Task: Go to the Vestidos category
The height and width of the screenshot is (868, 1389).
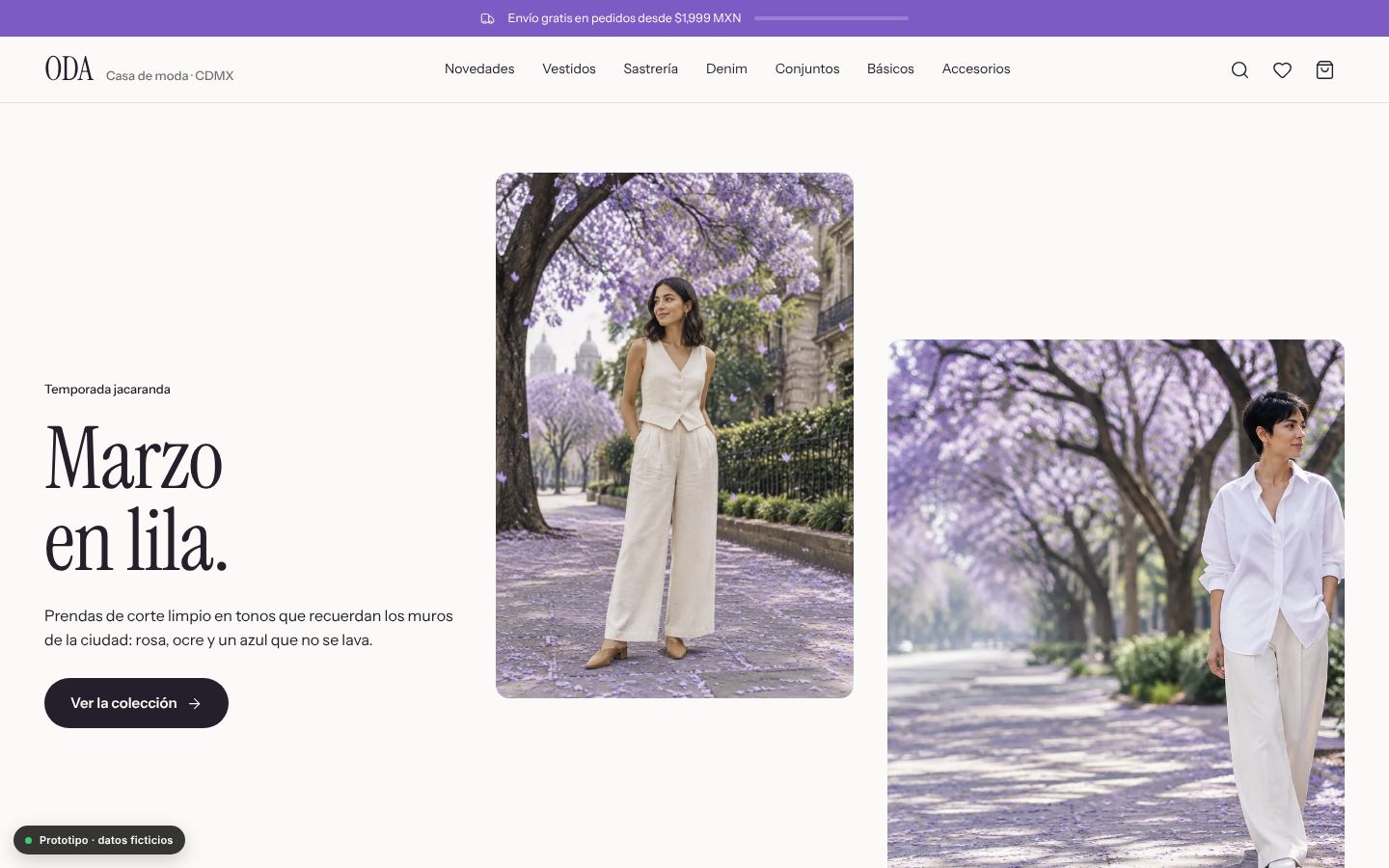Action: [x=569, y=69]
